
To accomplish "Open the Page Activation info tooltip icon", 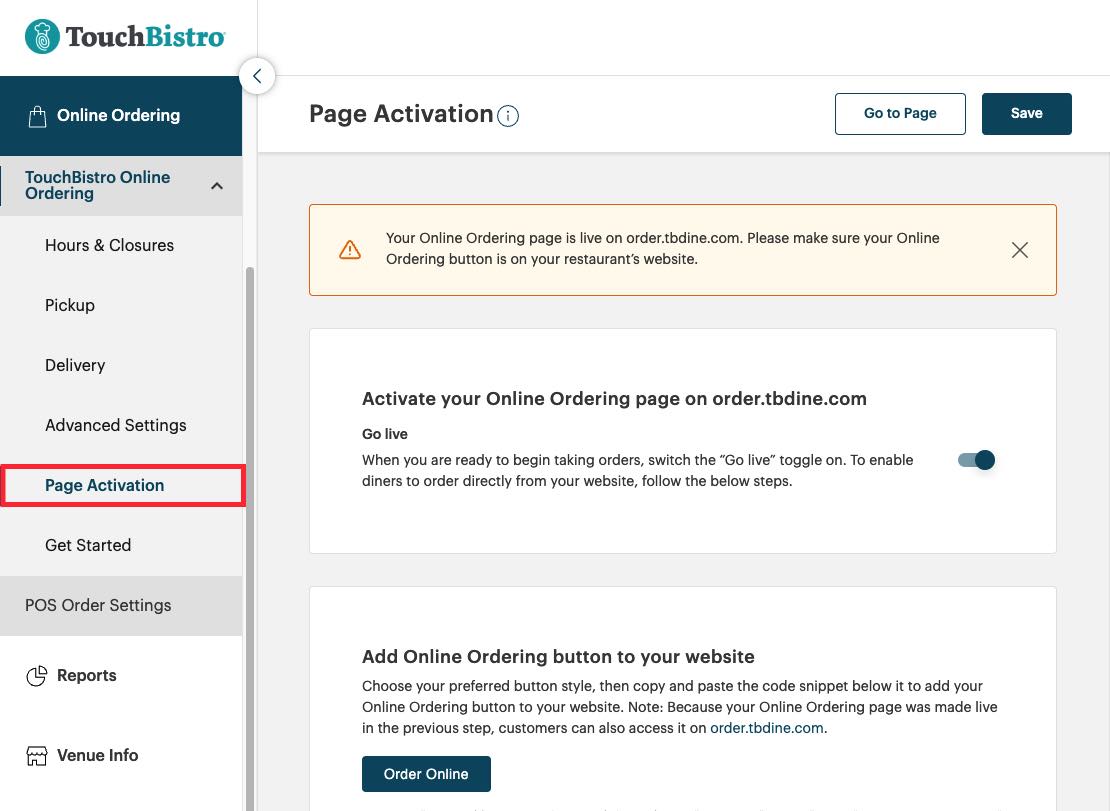I will pos(508,116).
